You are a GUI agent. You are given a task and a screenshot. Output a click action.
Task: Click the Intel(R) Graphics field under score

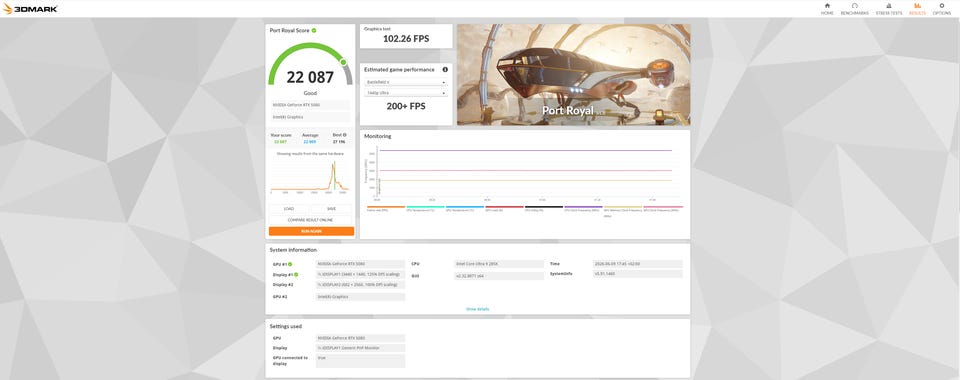coord(310,117)
